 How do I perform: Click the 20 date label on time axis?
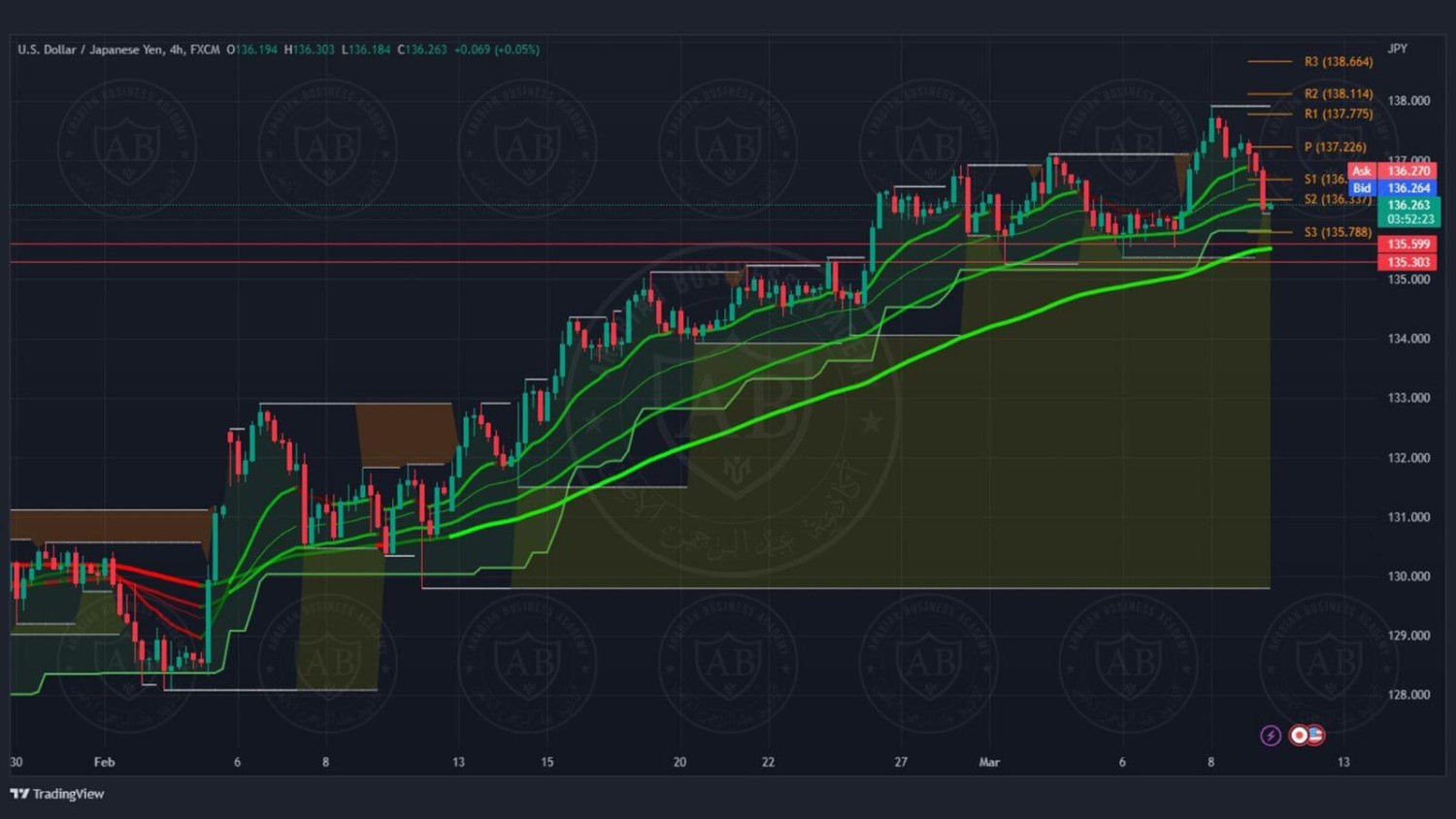(679, 763)
